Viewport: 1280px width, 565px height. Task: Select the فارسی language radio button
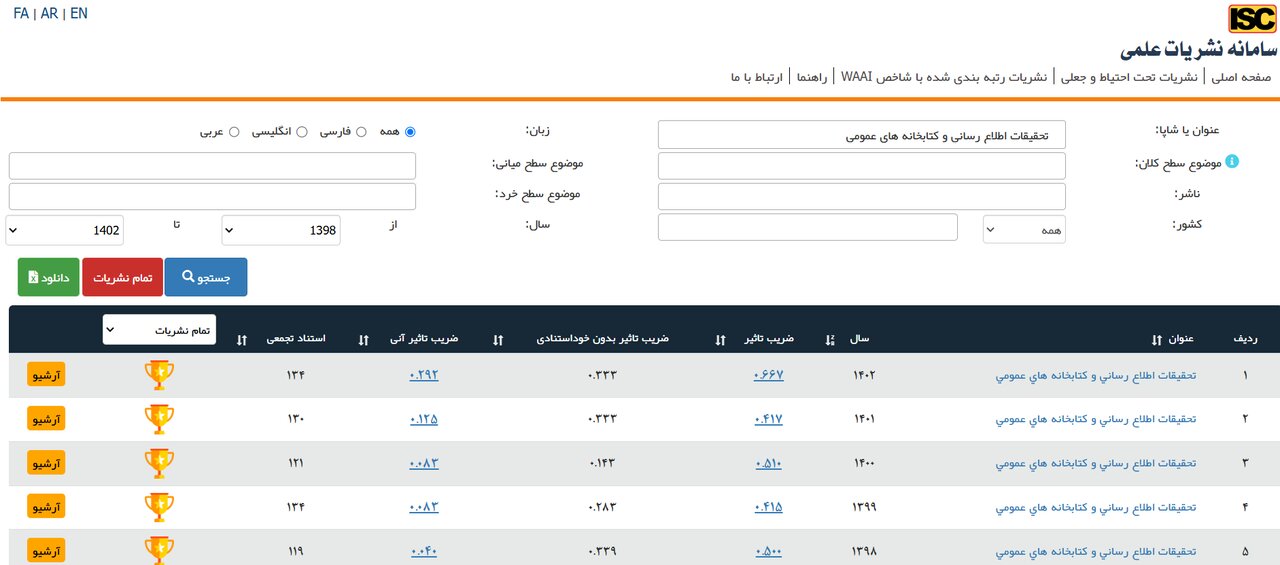tap(361, 132)
